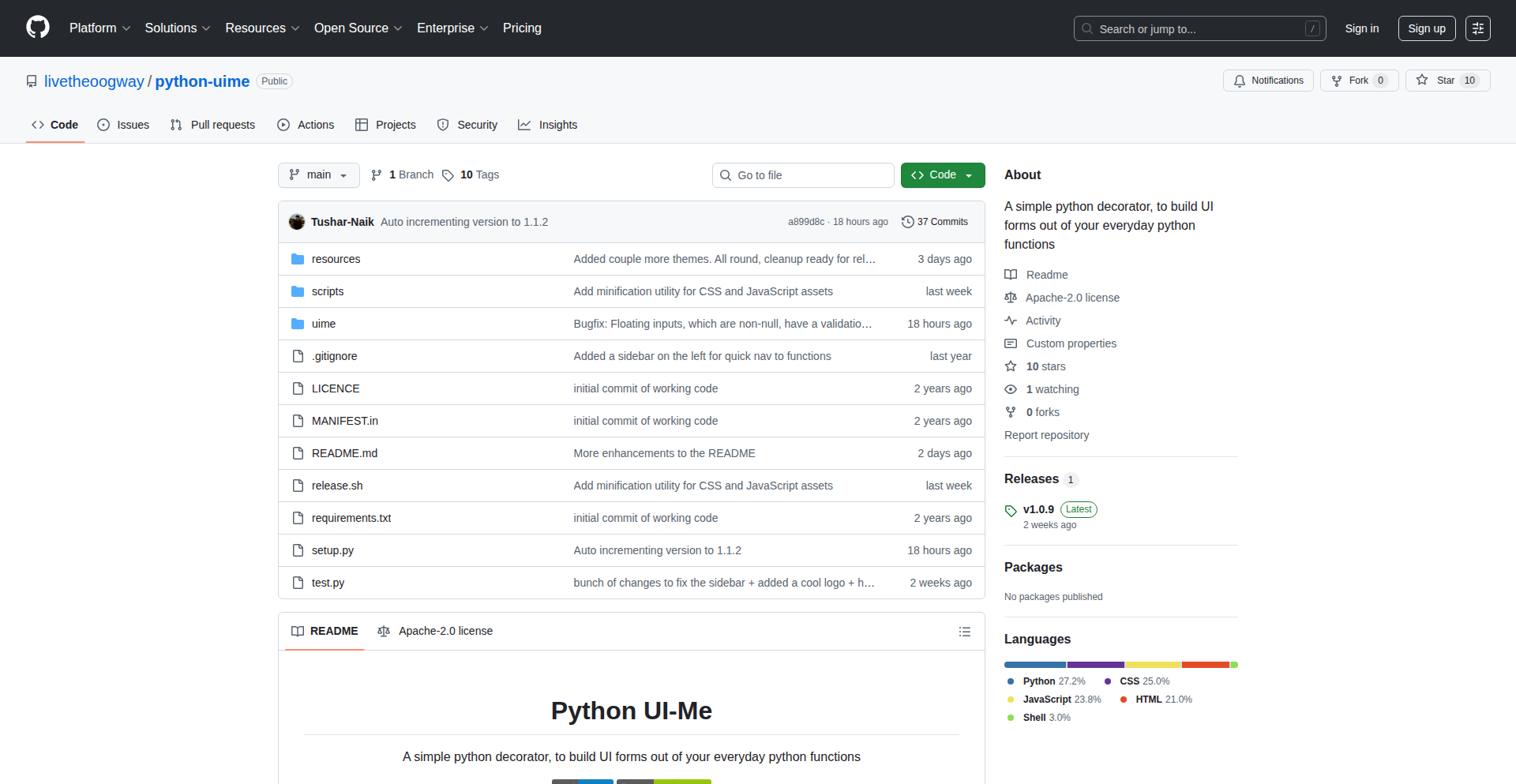1516x784 pixels.
Task: Click the Go to file search field
Action: click(803, 174)
